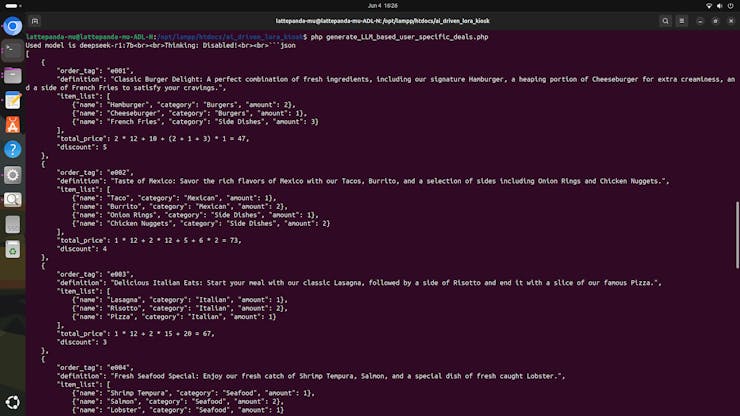
Task: Click the total_price line equal to 73
Action: [x=149, y=240]
